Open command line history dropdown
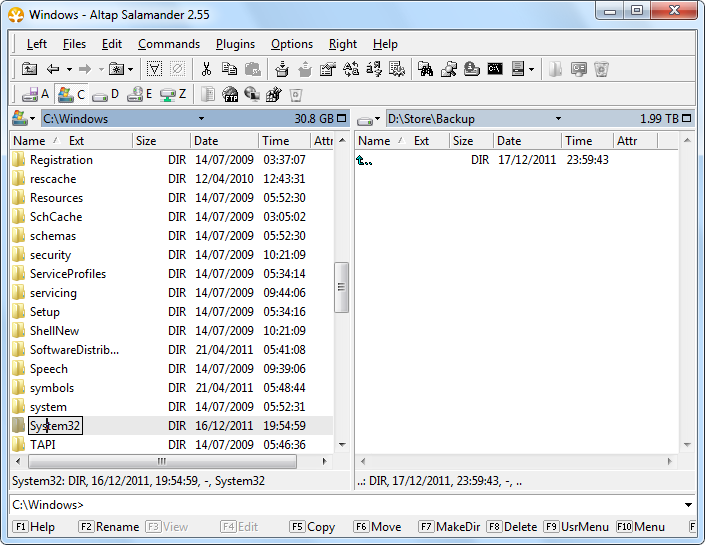This screenshot has width=705, height=545. tap(688, 505)
